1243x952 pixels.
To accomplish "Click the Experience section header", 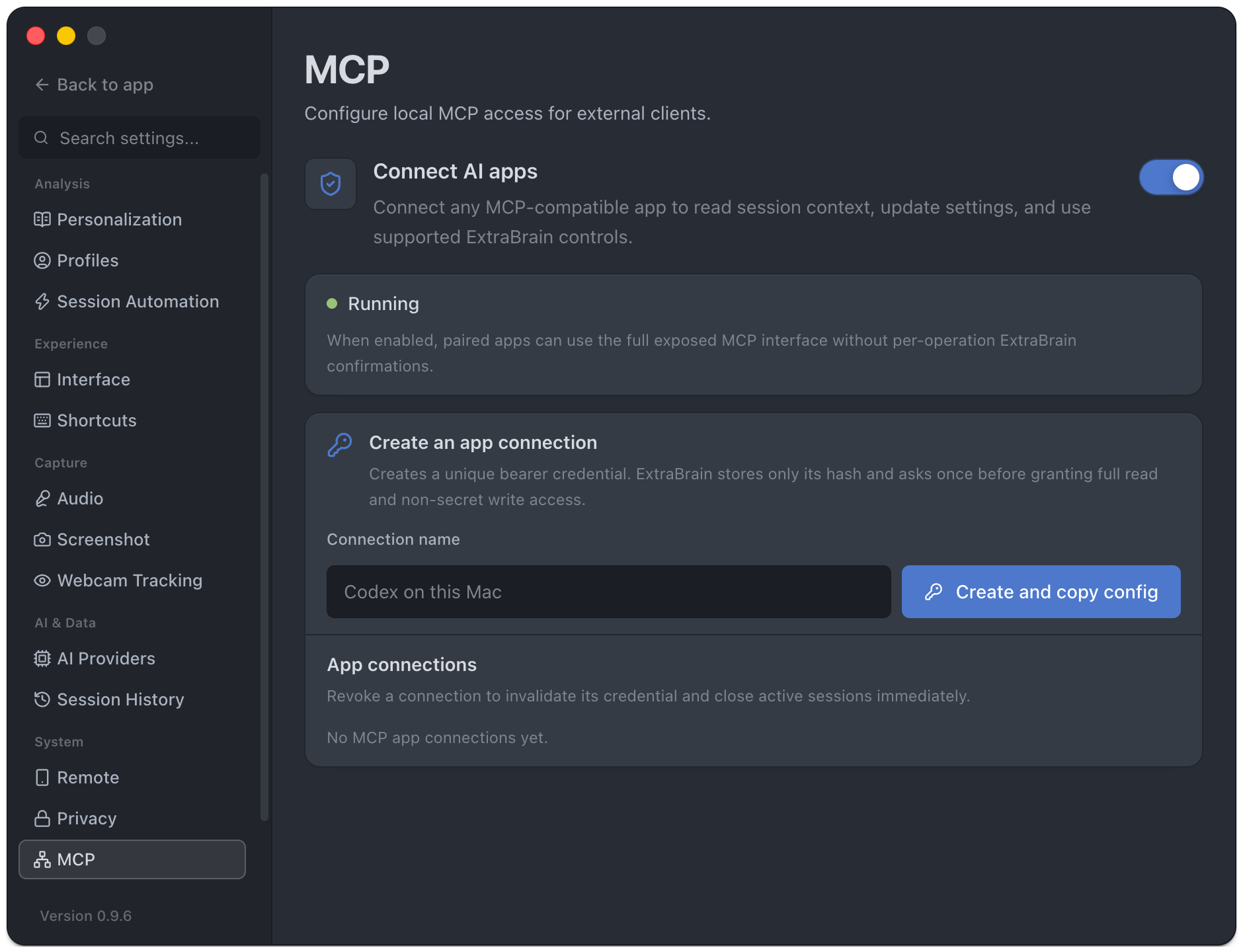I will pyautogui.click(x=71, y=344).
